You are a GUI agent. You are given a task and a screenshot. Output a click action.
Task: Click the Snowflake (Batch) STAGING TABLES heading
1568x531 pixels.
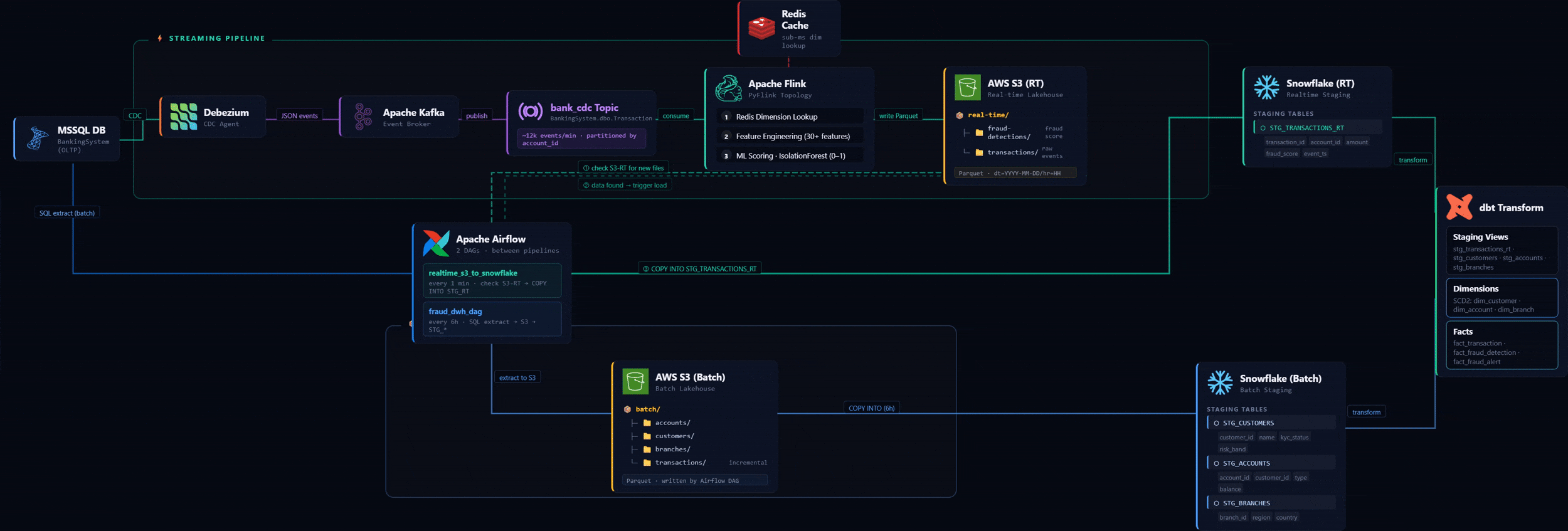click(1237, 409)
